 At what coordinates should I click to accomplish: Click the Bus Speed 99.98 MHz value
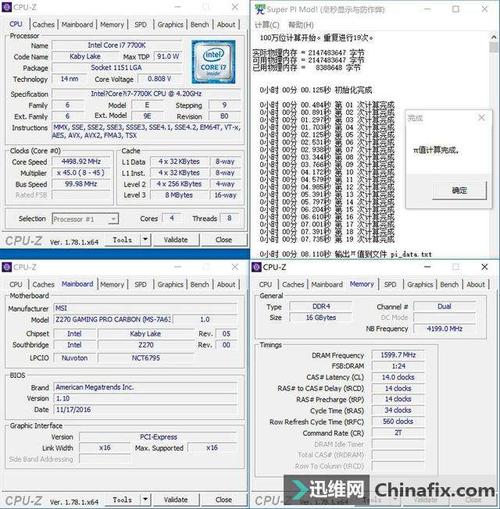[81, 184]
